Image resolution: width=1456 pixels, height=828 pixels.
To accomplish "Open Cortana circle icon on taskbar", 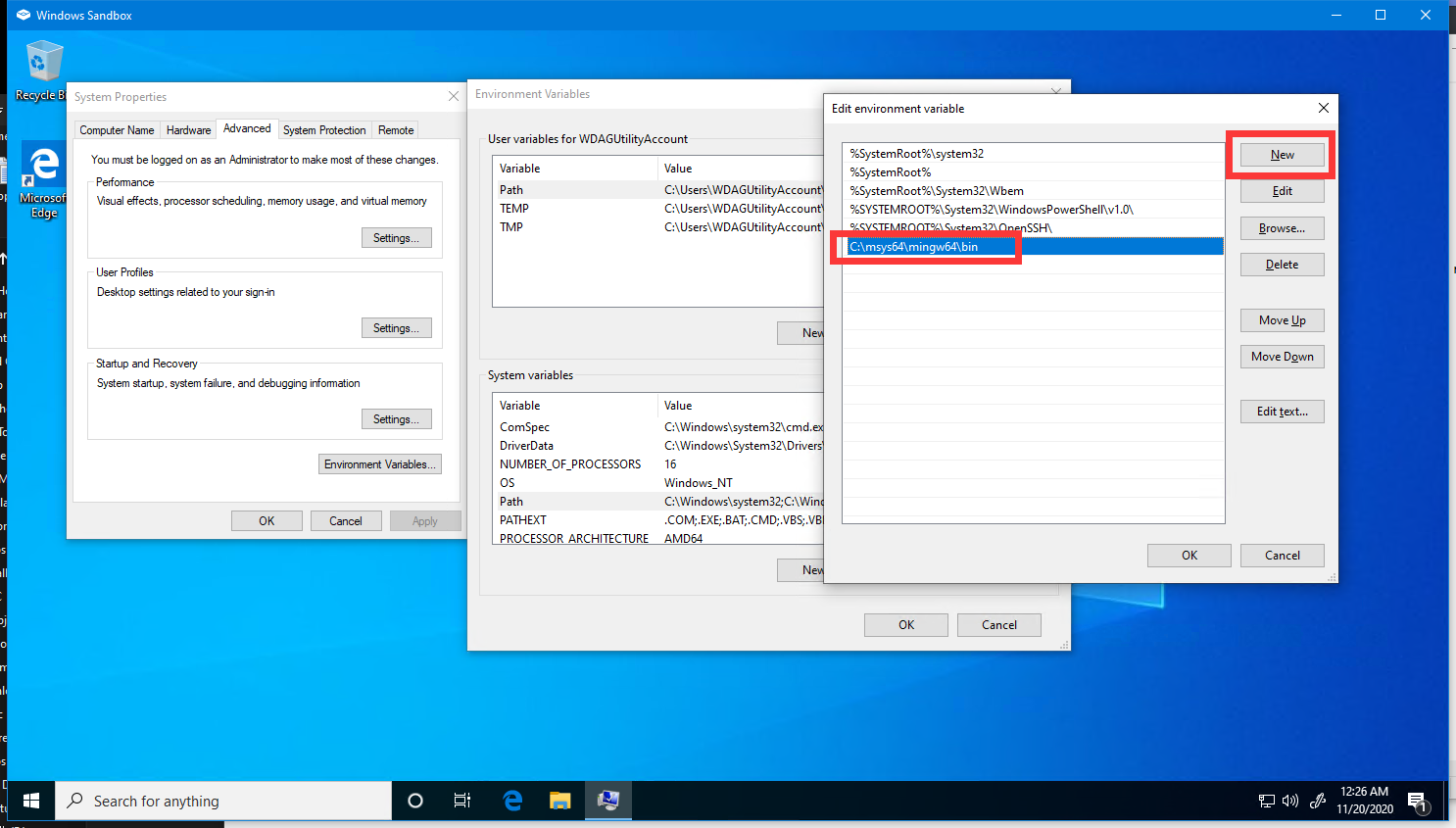I will tap(415, 801).
